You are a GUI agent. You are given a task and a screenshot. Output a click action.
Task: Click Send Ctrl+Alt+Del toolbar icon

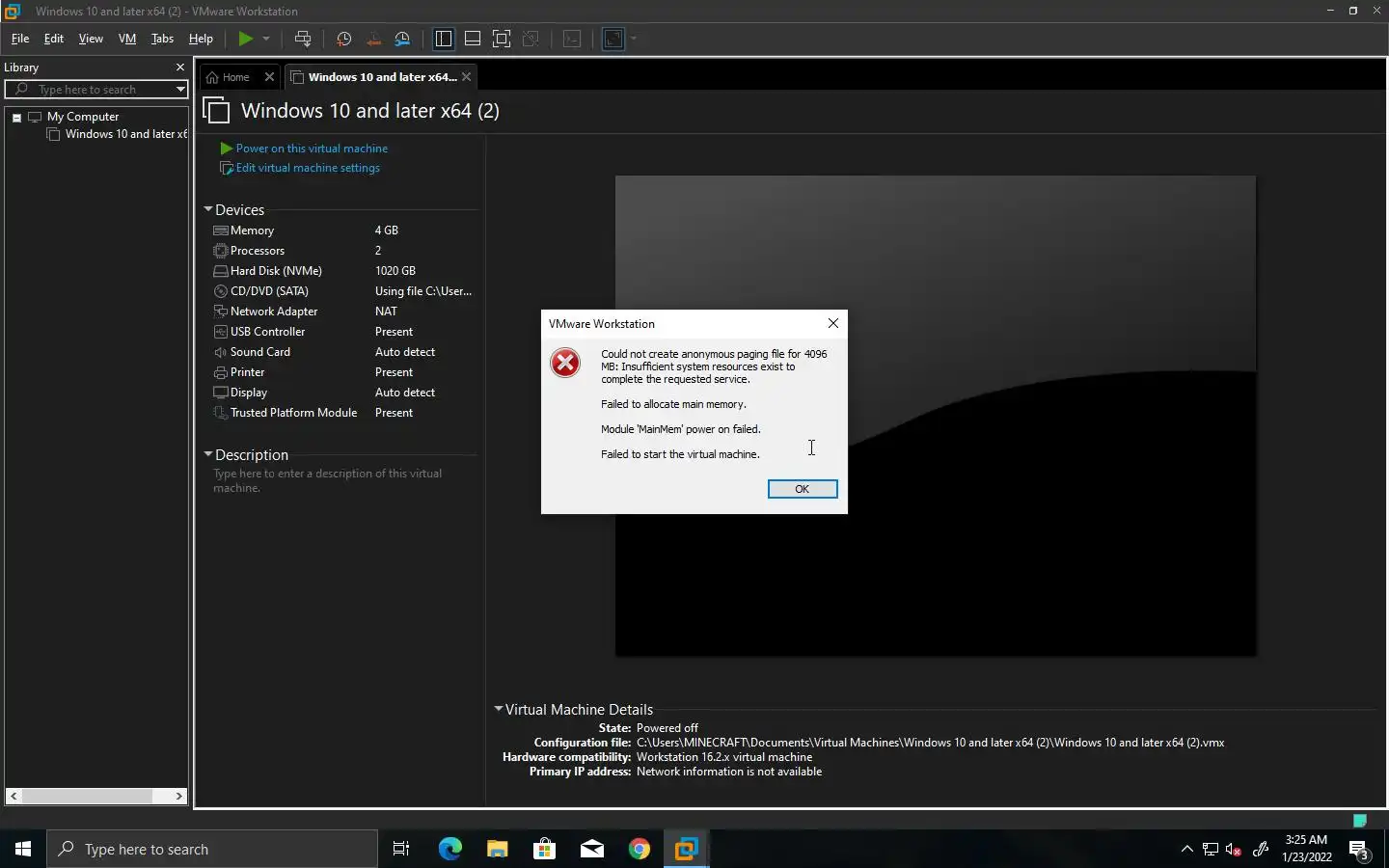pyautogui.click(x=303, y=39)
